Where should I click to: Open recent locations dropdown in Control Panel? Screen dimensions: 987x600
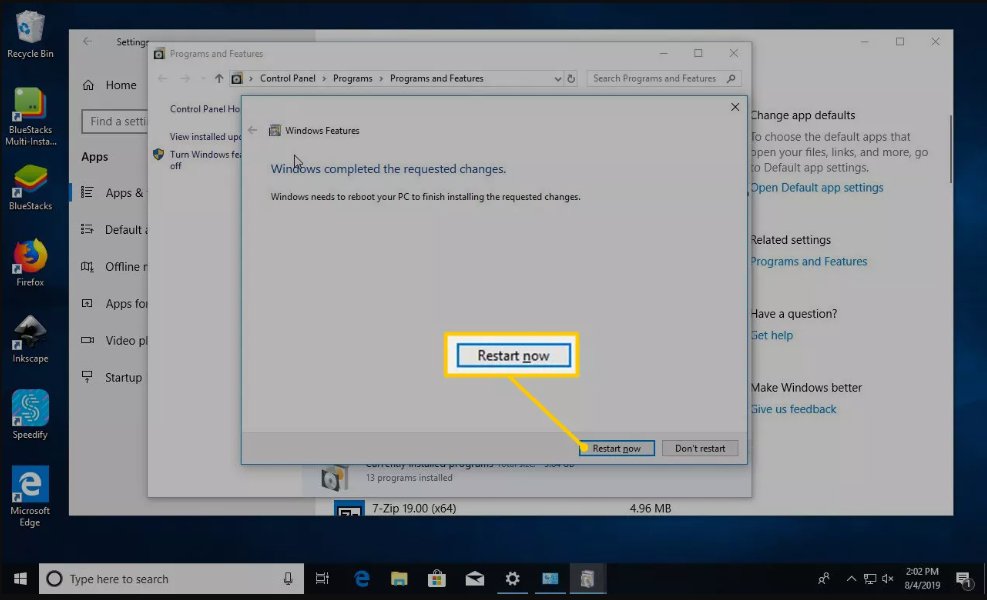click(202, 79)
